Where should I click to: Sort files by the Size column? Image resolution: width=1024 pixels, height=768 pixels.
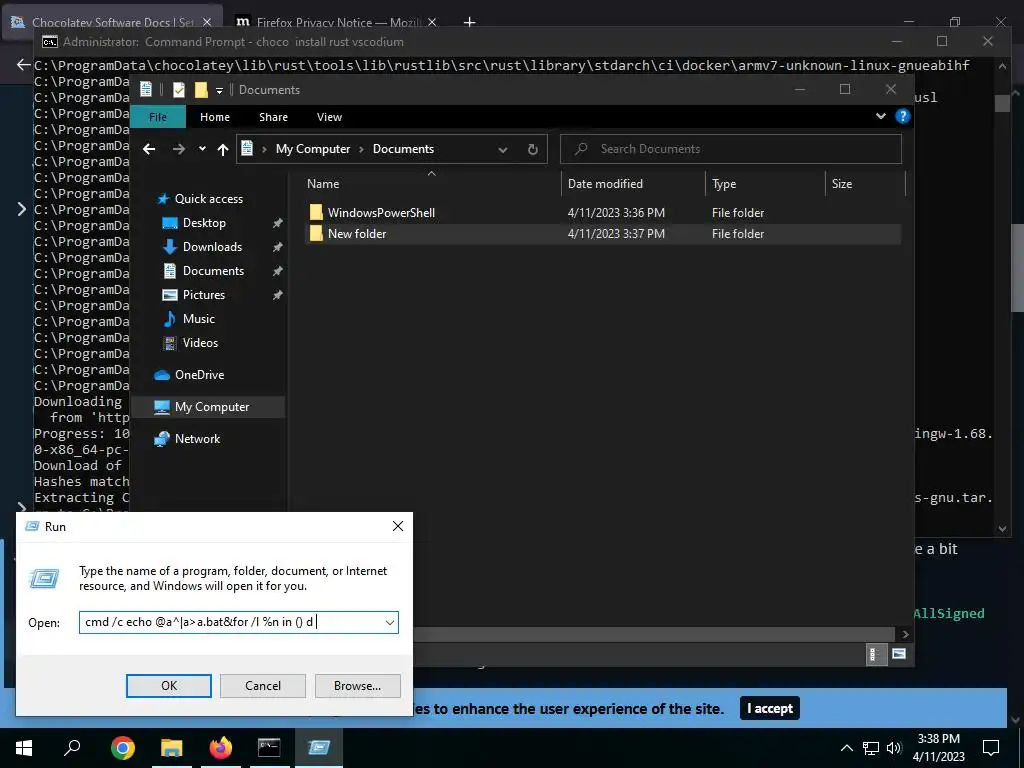tap(865, 184)
